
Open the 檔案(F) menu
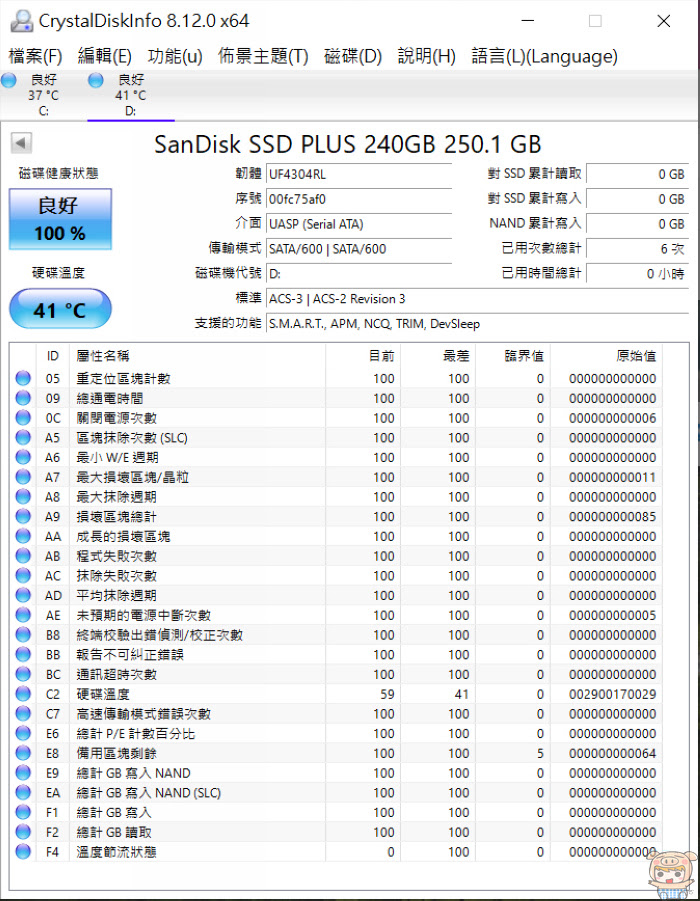coord(35,56)
